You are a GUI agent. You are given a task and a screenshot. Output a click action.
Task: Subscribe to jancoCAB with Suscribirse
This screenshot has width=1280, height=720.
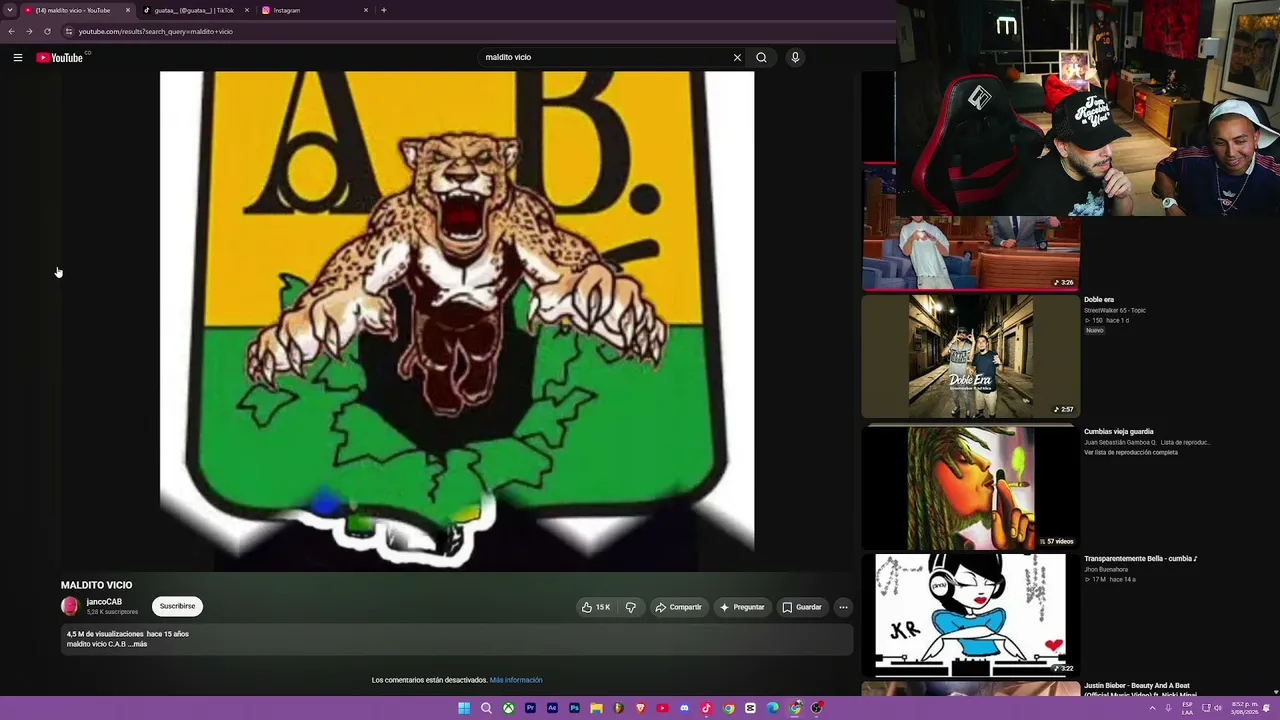coord(177,606)
